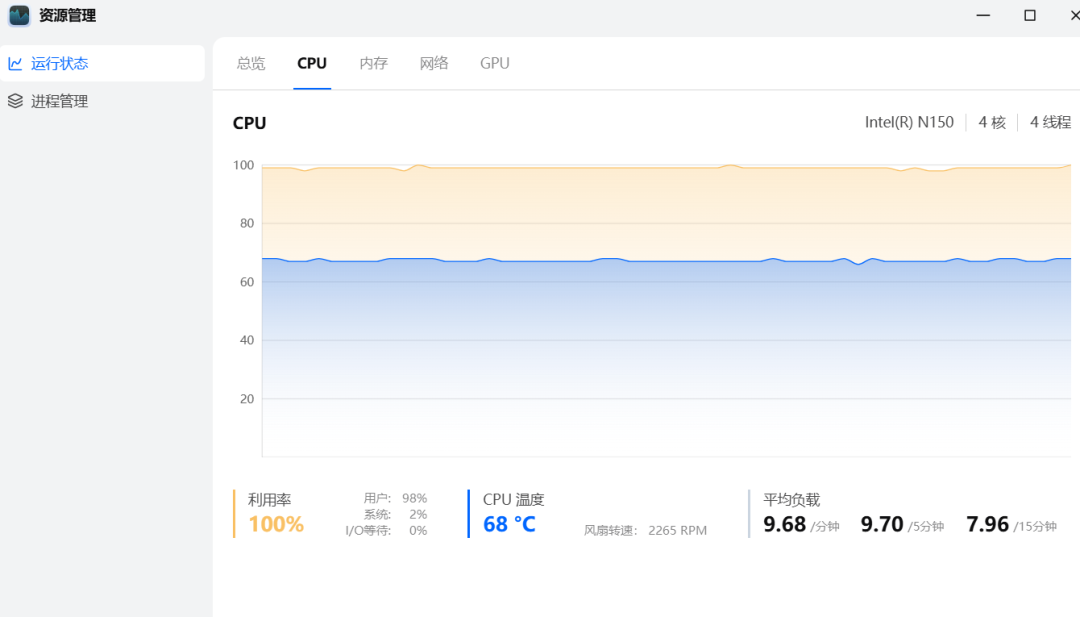Click the layers icon beside 进程管理
Image resolution: width=1080 pixels, height=617 pixels.
[x=15, y=101]
